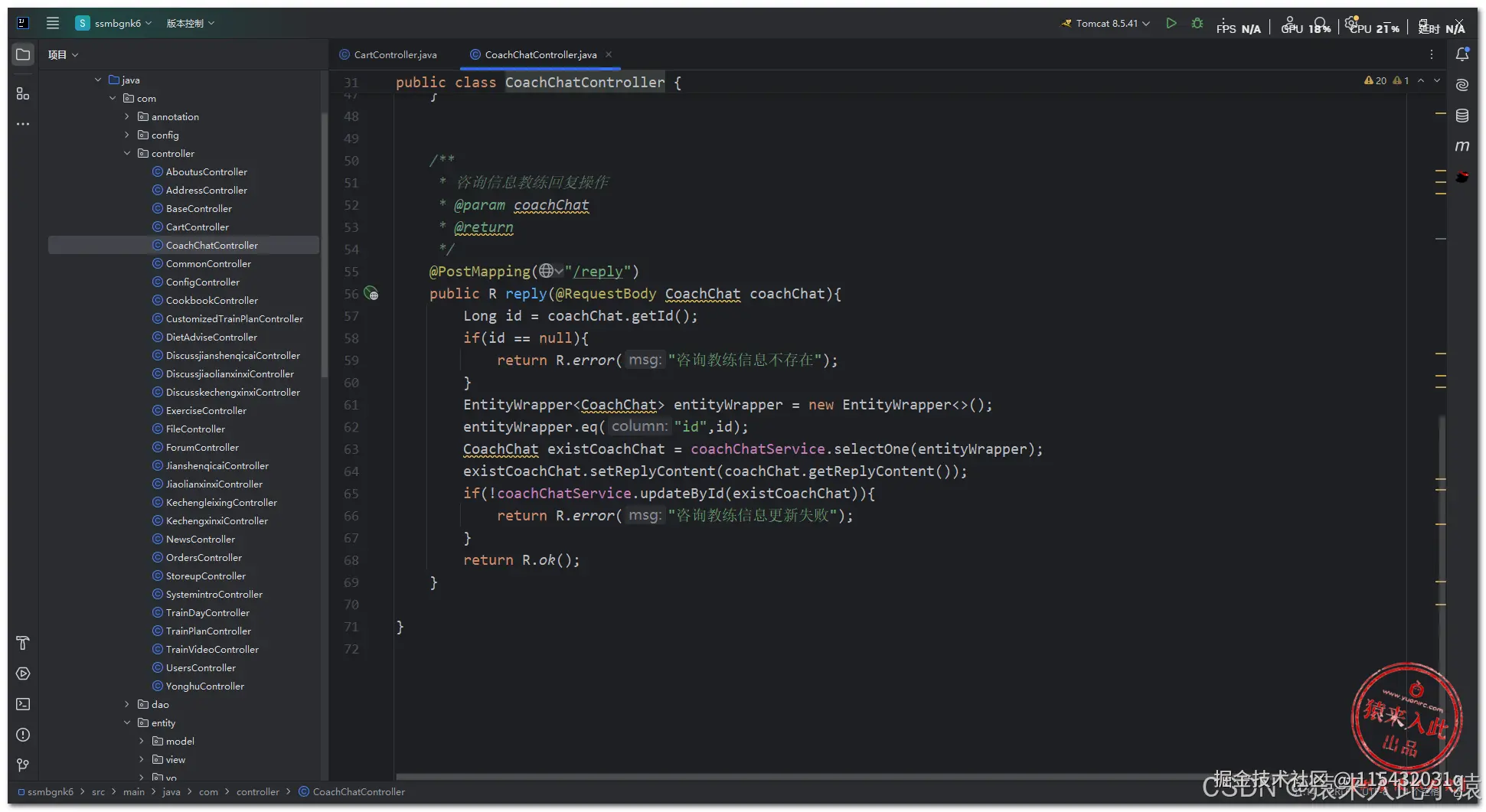Close the CoachChatController.java tab
Viewport: 1486px width, 812px height.
click(x=609, y=54)
